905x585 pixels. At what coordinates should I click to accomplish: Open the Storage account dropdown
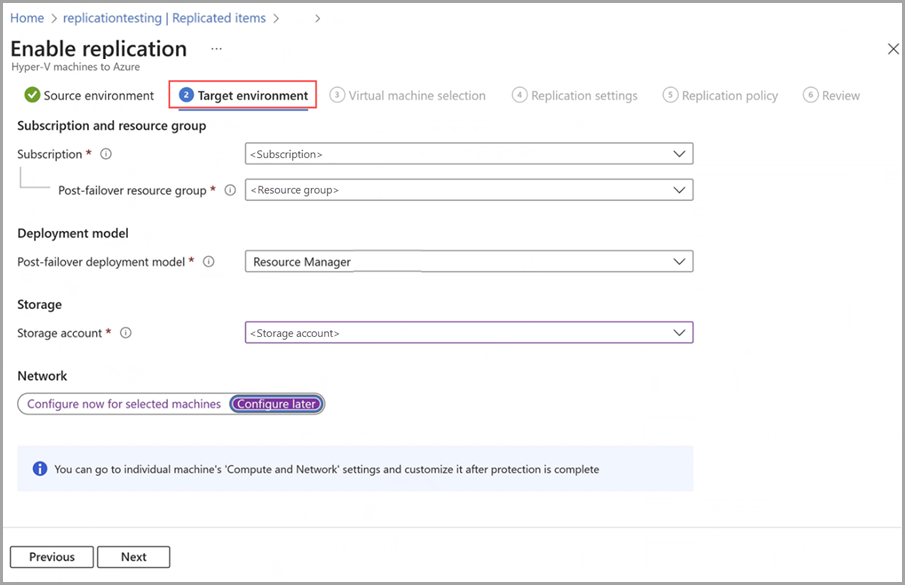pos(468,332)
